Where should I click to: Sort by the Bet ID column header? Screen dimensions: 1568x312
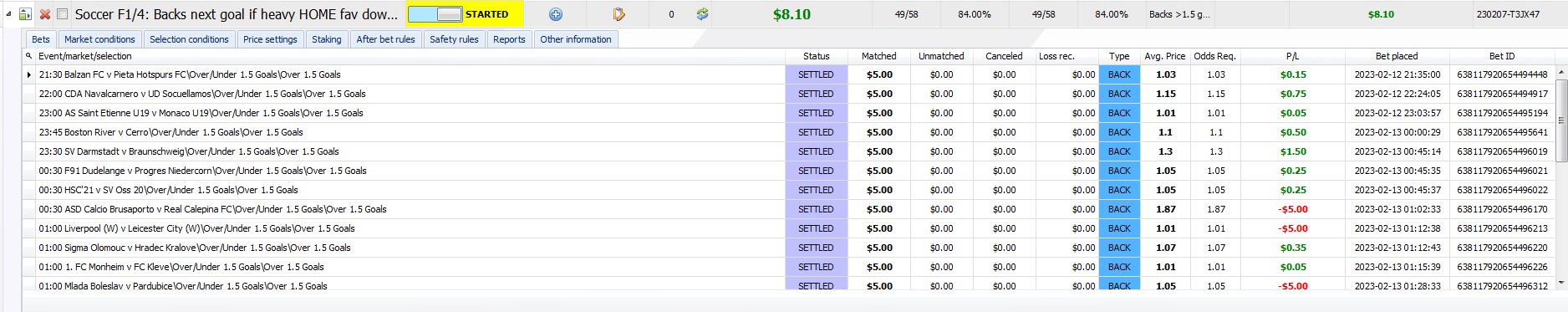pyautogui.click(x=1502, y=56)
